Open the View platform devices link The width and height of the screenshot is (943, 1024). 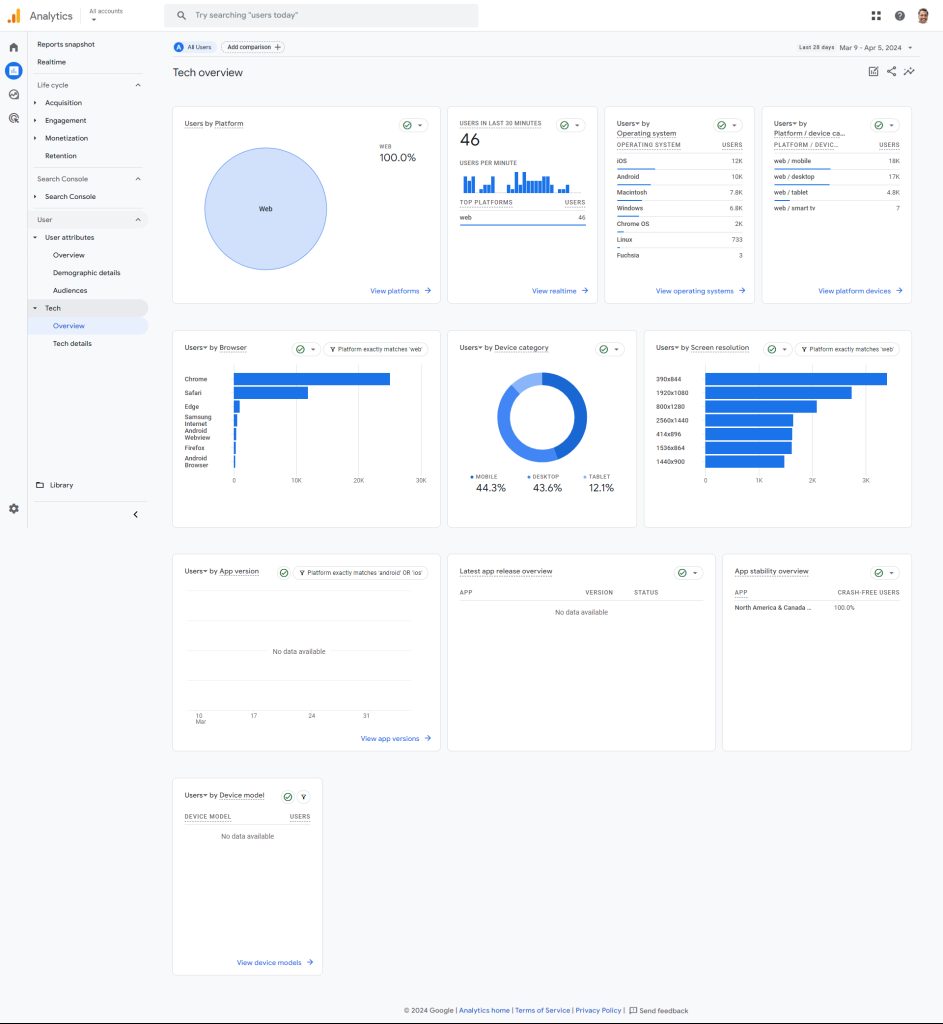click(x=861, y=291)
